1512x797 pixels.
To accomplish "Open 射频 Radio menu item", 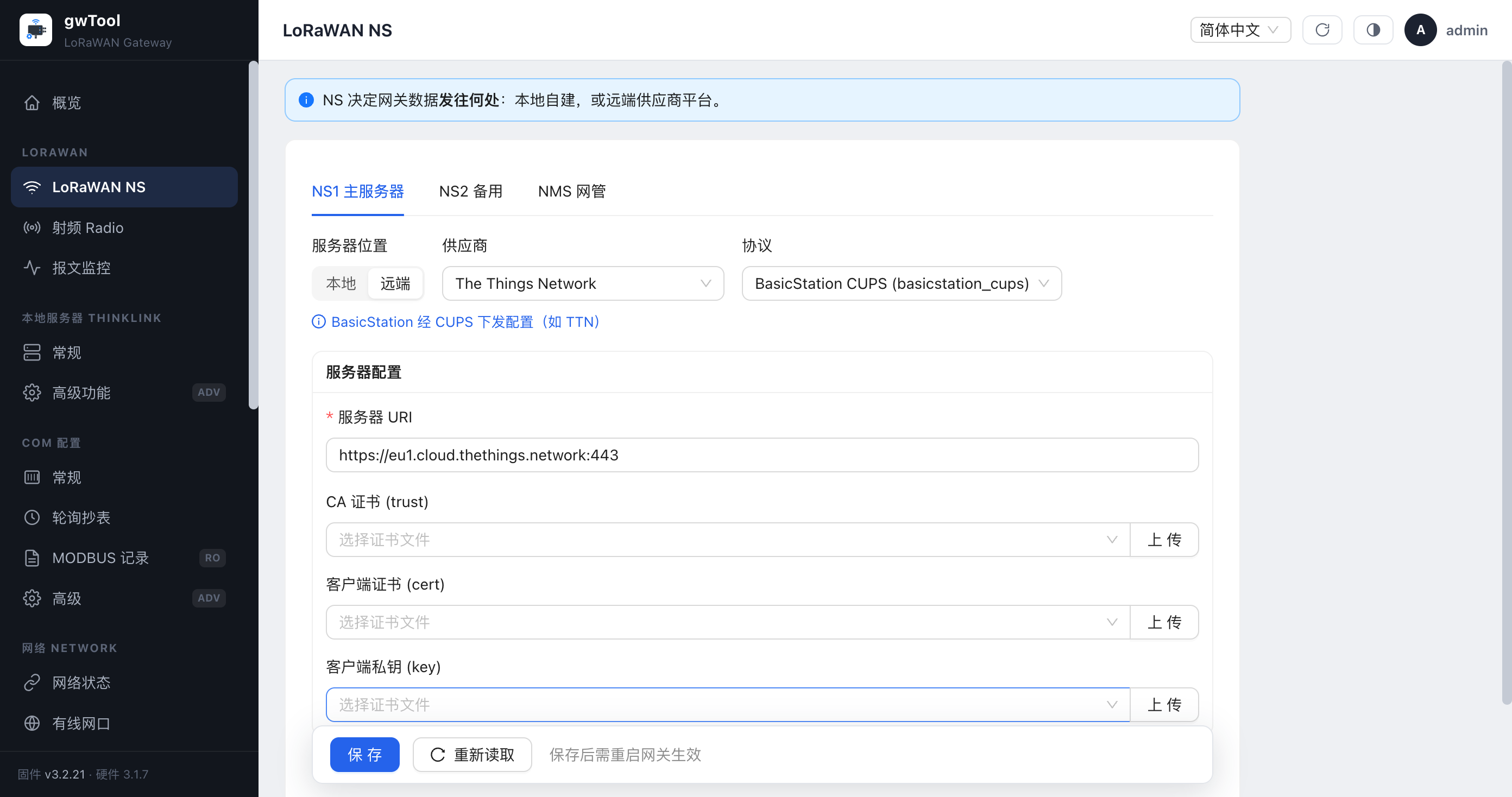I will (x=124, y=227).
